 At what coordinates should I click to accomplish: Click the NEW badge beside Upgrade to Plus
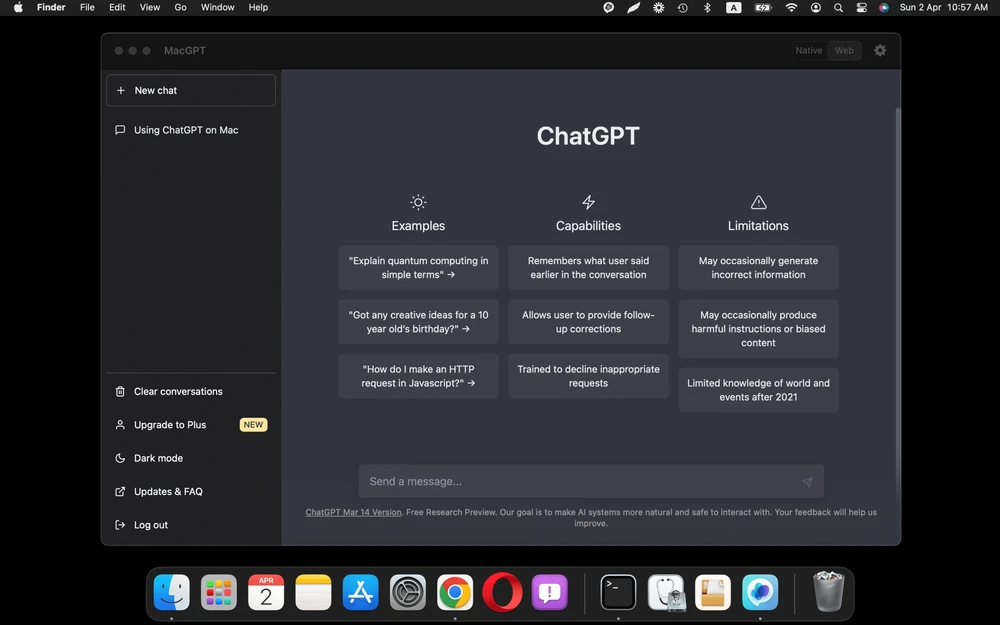coord(253,425)
